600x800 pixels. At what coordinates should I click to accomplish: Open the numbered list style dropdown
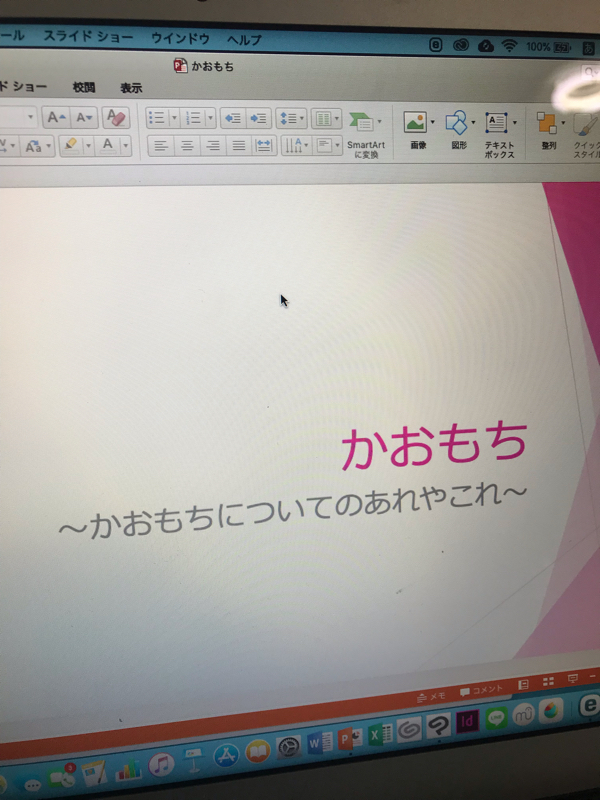(x=210, y=118)
